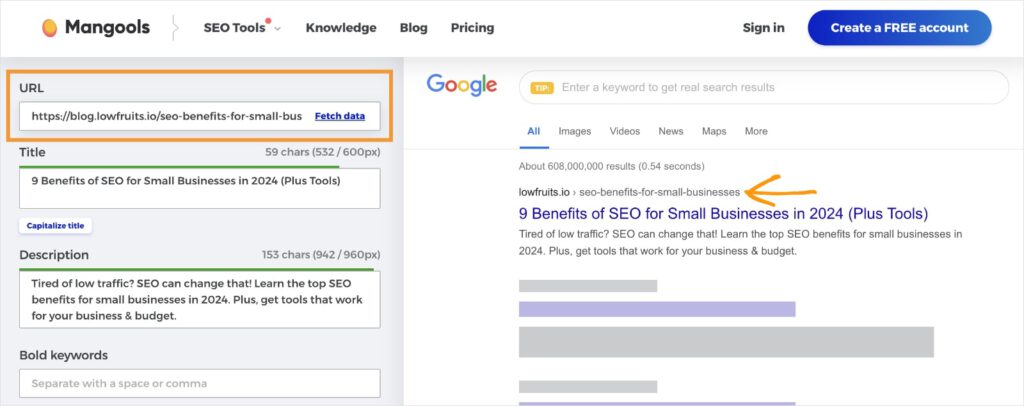Click the red notification dot on SEO Tools
The width and height of the screenshot is (1024, 406).
[268, 21]
